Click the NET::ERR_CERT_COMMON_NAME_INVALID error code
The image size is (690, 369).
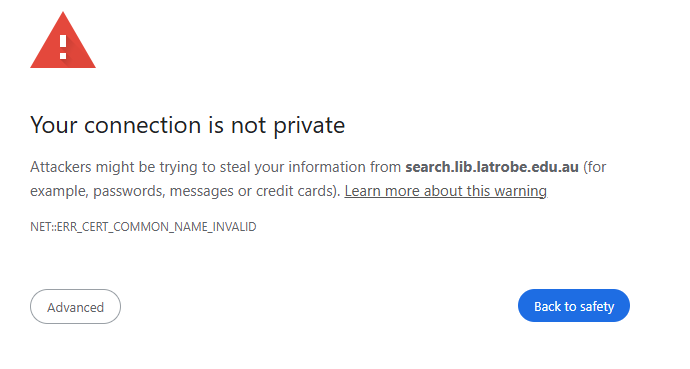(143, 227)
